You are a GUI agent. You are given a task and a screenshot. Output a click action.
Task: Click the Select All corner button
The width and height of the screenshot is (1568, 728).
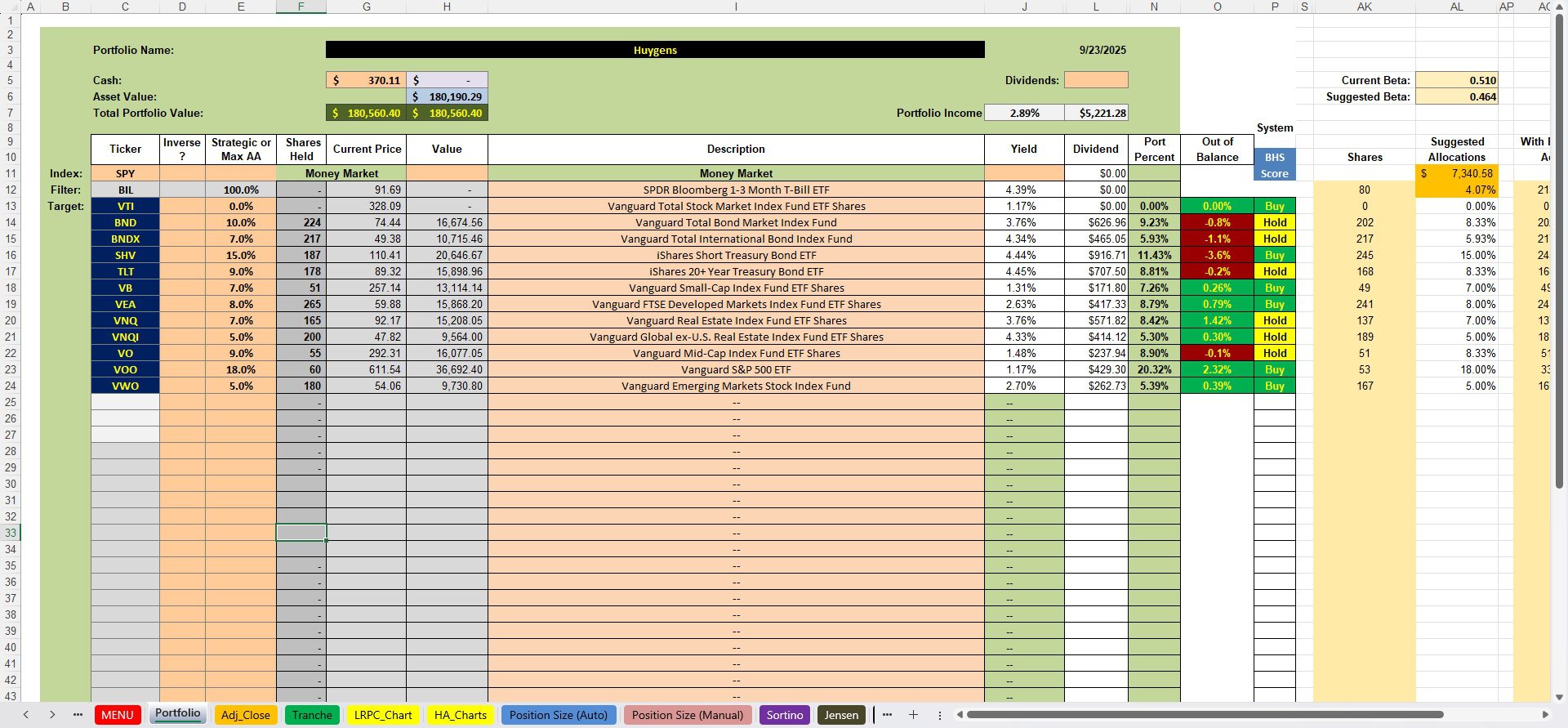pyautogui.click(x=11, y=7)
